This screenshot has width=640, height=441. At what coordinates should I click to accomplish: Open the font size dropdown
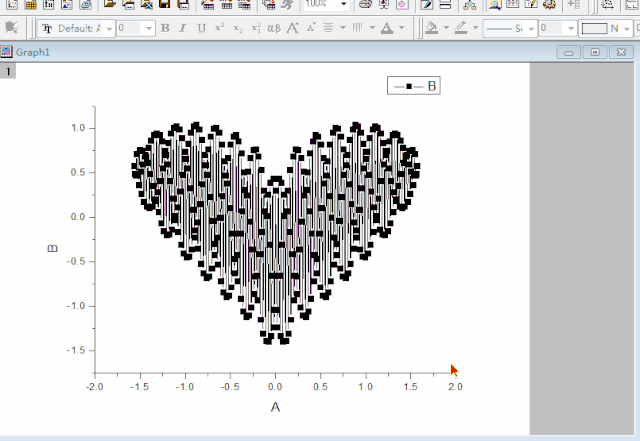149,28
